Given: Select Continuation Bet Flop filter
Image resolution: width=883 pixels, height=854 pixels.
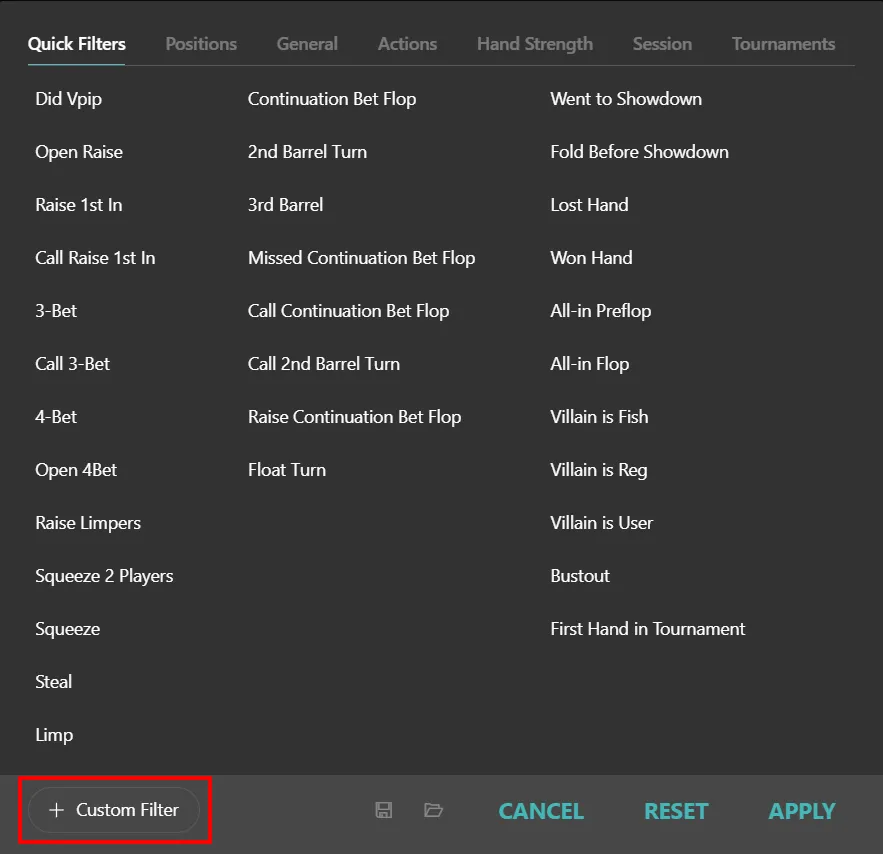Looking at the screenshot, I should [331, 99].
